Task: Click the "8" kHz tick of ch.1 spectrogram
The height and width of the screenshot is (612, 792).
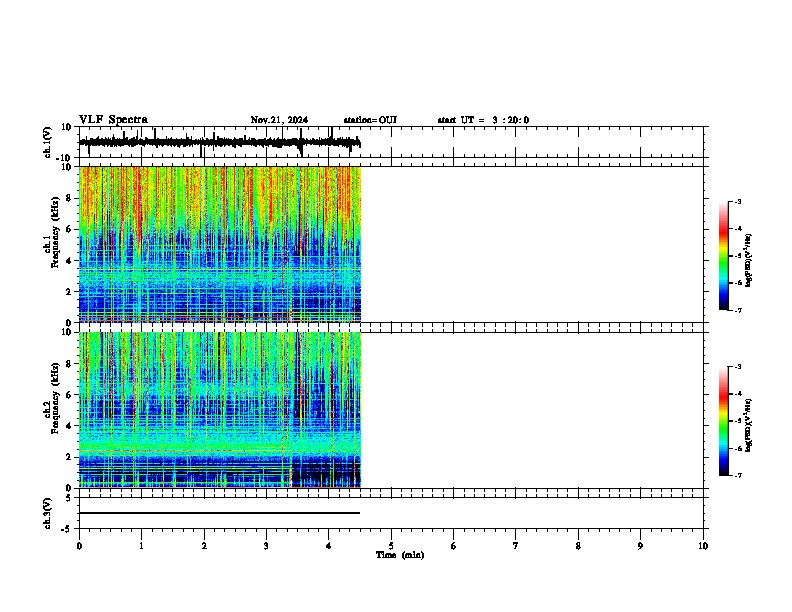Action: (70, 198)
